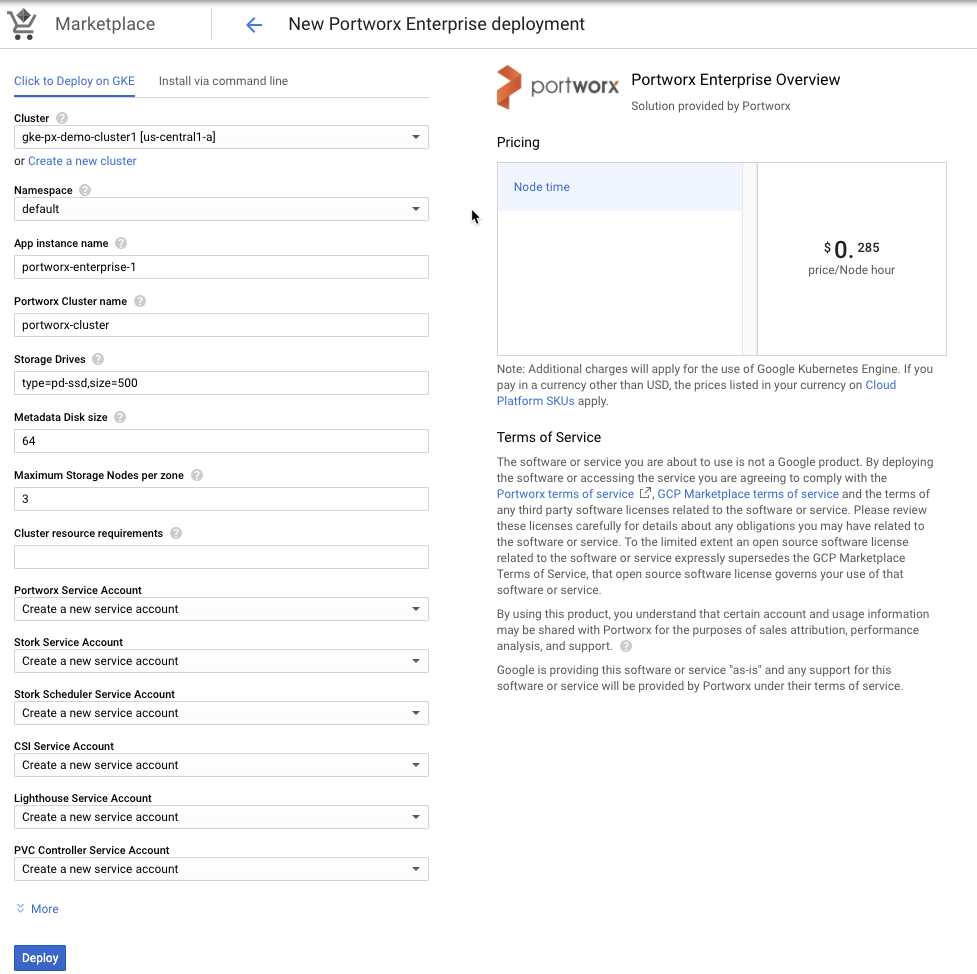This screenshot has height=974, width=977.
Task: Open Lighthouse Service Account dropdown
Action: pyautogui.click(x=221, y=817)
